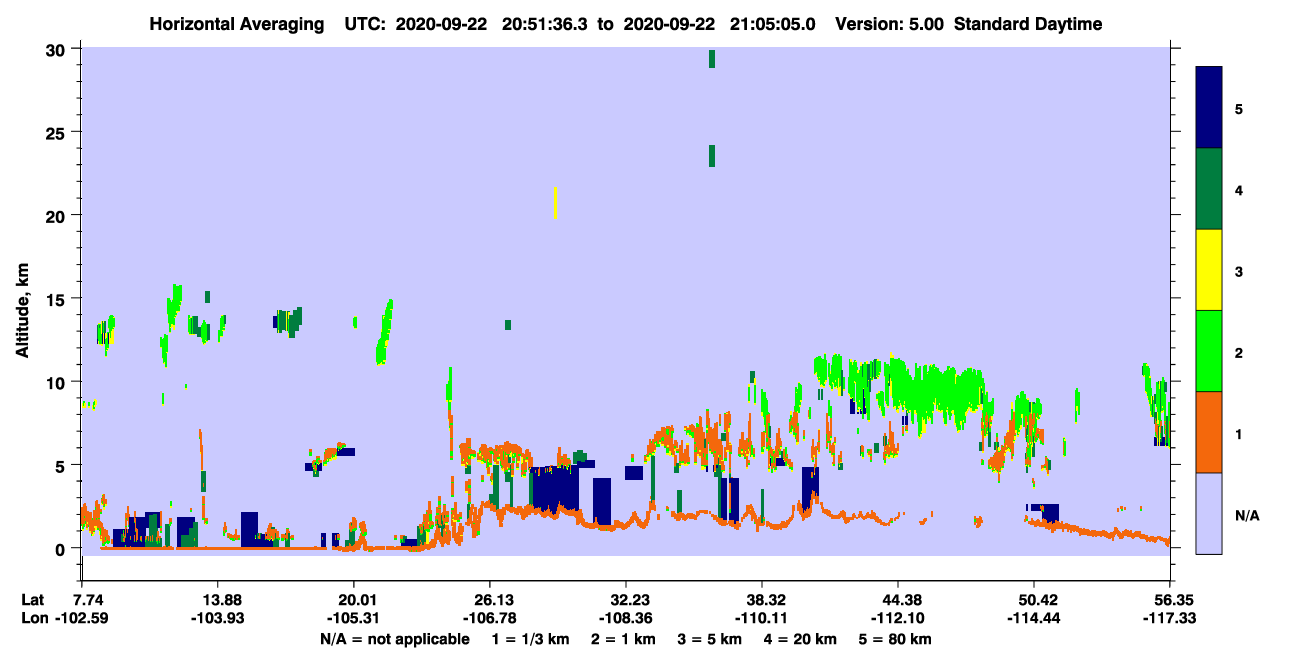The image size is (1300, 667).
Task: Click longitude value -102.59
Action: coord(82,618)
